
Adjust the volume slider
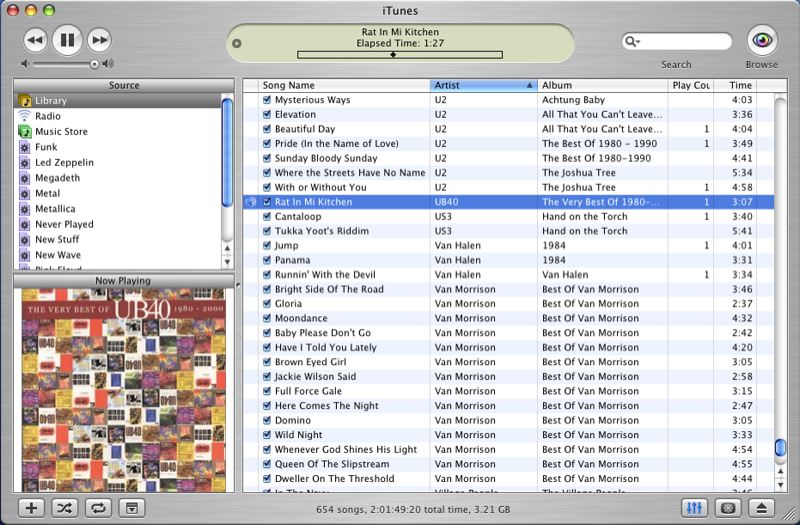coord(95,64)
